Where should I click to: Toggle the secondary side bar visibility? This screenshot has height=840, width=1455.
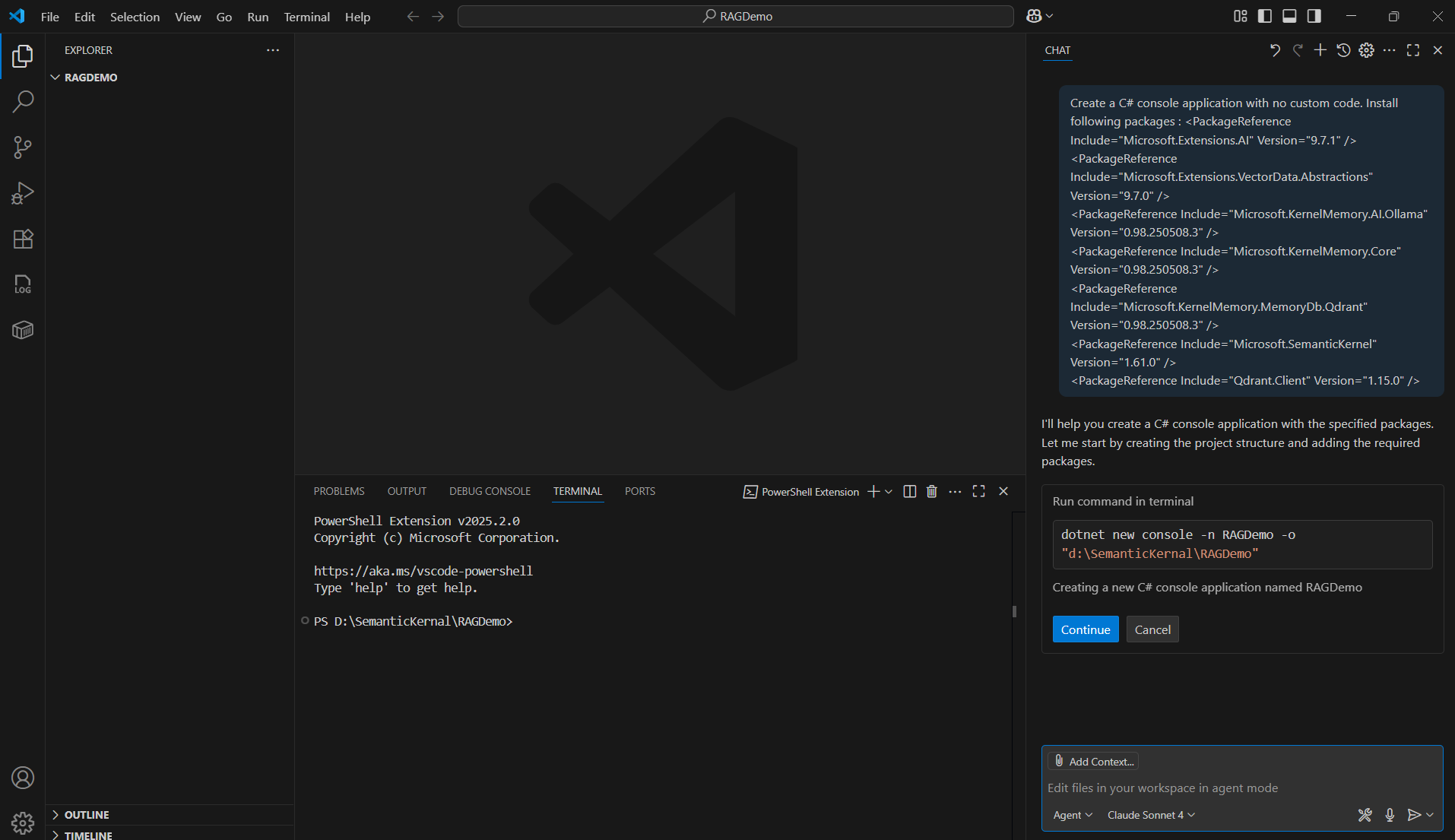1314,16
